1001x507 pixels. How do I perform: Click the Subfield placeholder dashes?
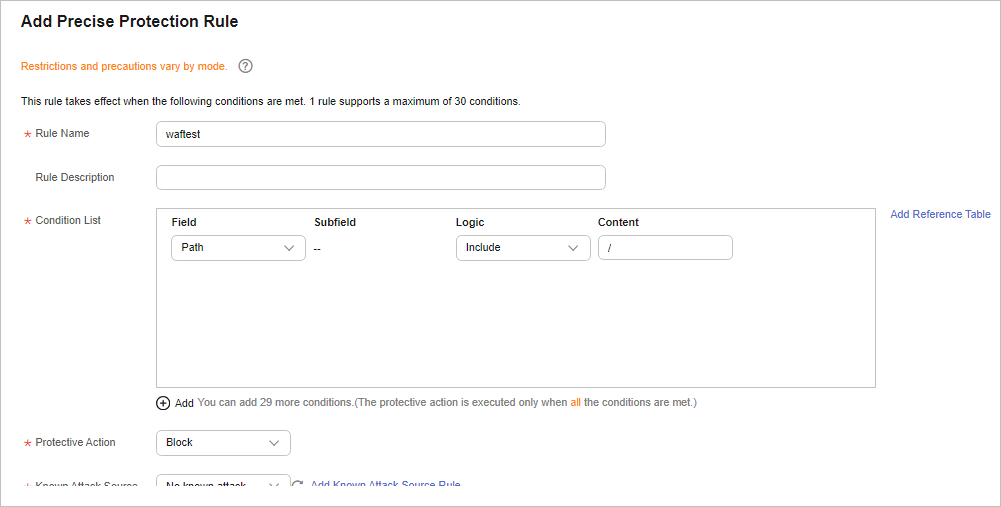pyautogui.click(x=317, y=249)
